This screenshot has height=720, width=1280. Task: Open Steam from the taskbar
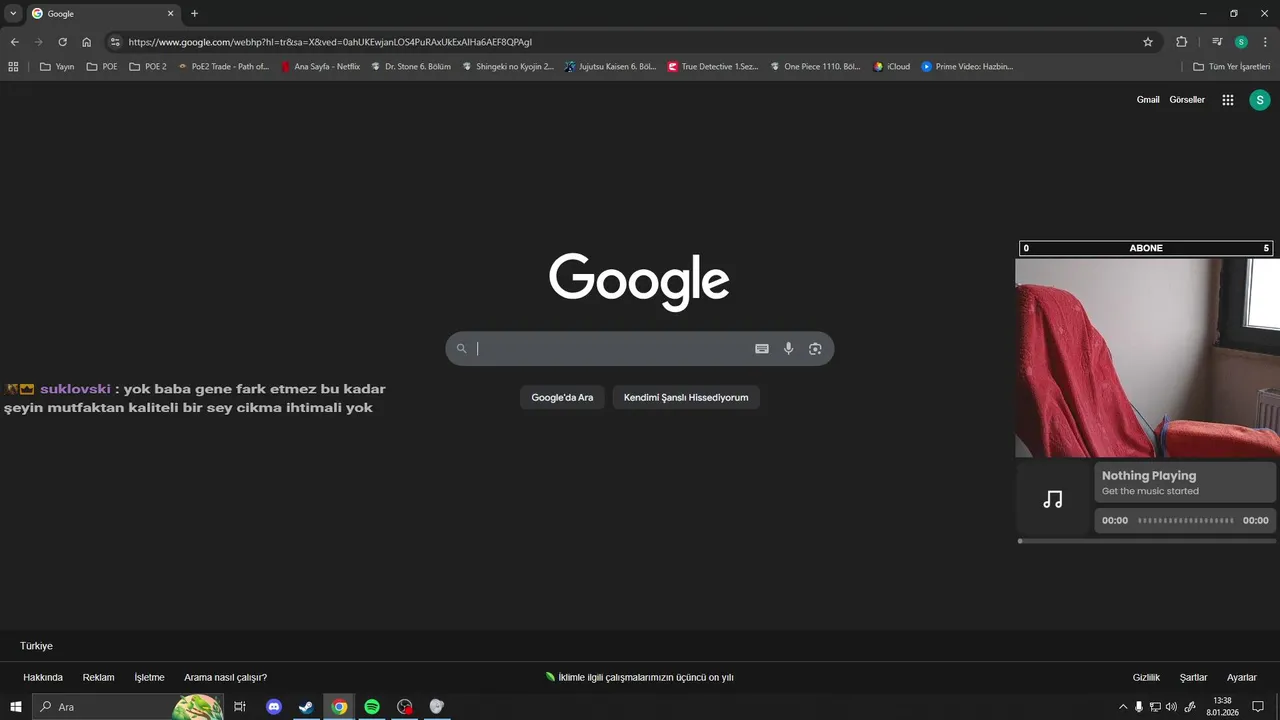pyautogui.click(x=306, y=707)
